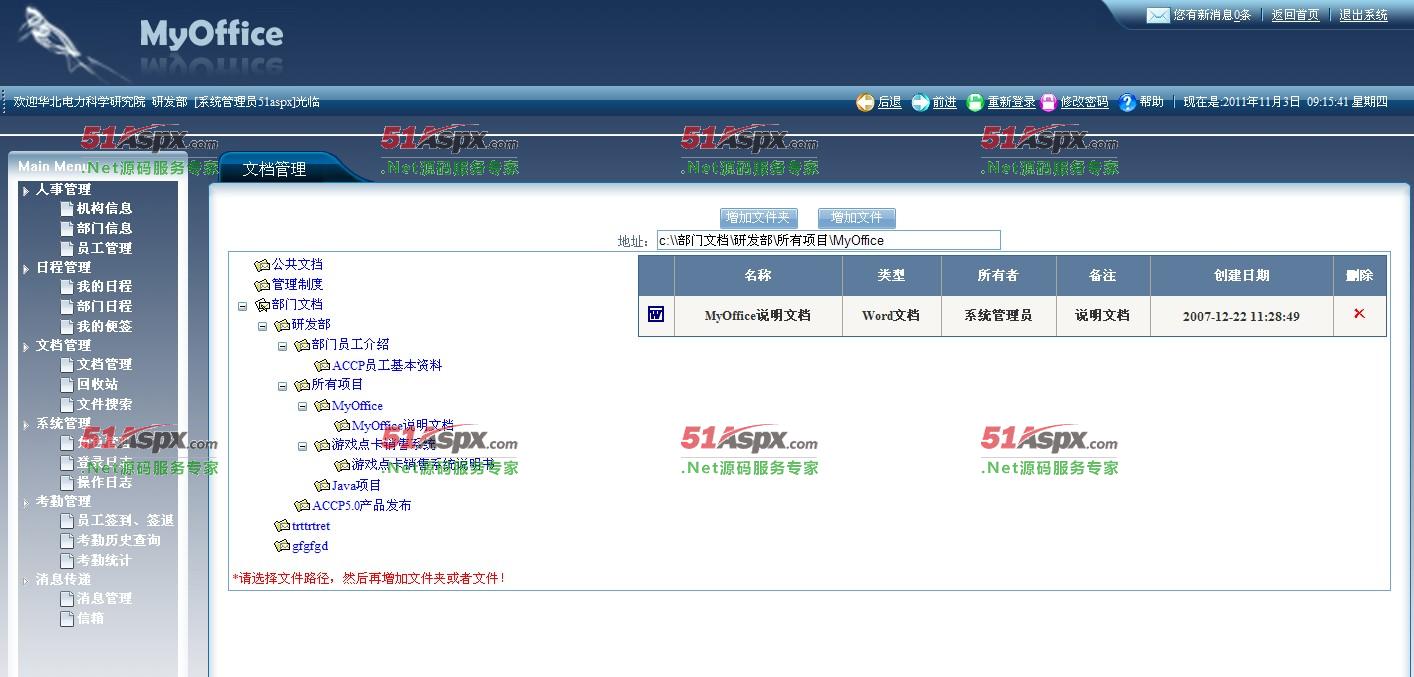The height and width of the screenshot is (677, 1414).
Task: Click the 名称 column header
Action: coord(758,275)
